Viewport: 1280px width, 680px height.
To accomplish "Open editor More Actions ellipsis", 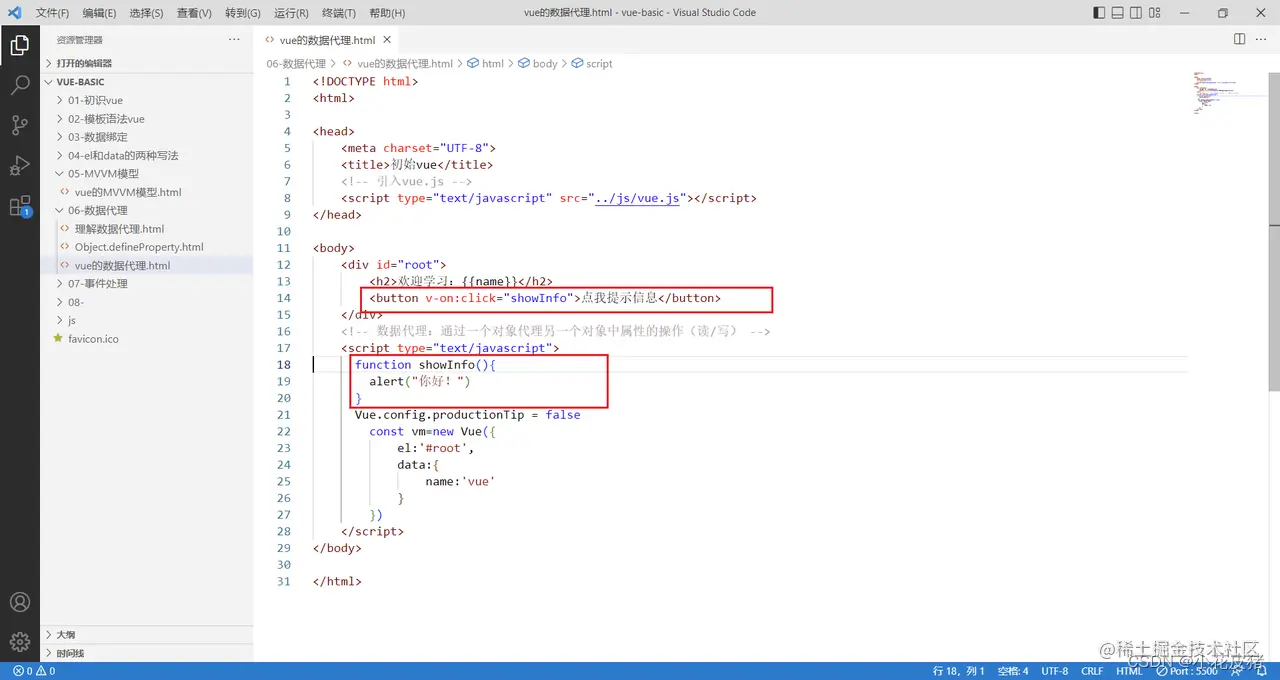I will click(1262, 39).
